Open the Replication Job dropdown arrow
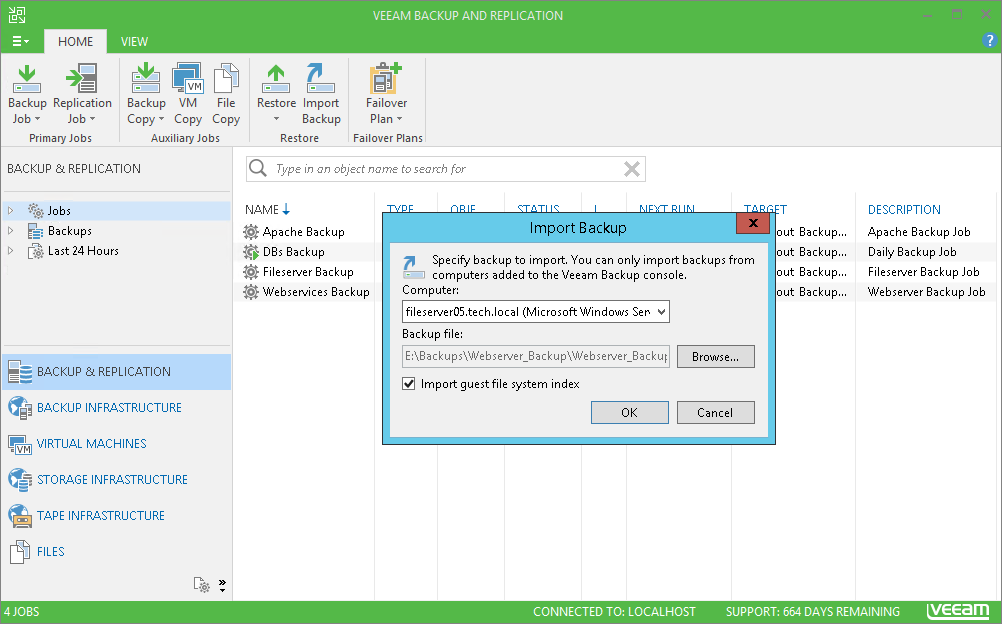This screenshot has height=624, width=1002. pyautogui.click(x=92, y=119)
